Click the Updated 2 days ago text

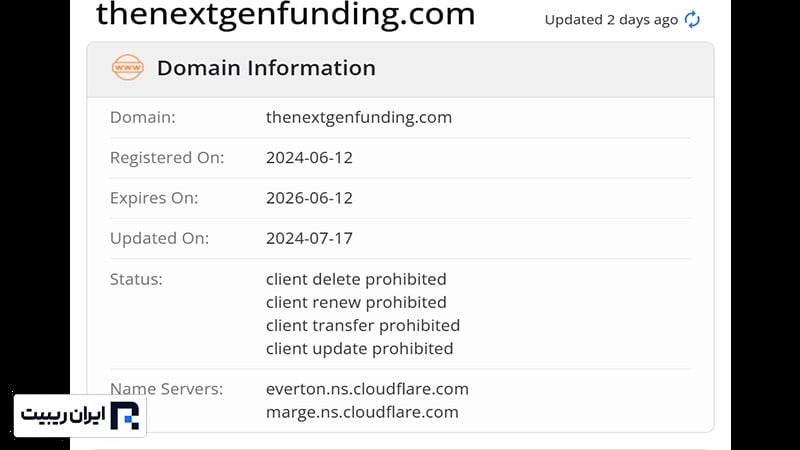[x=611, y=20]
